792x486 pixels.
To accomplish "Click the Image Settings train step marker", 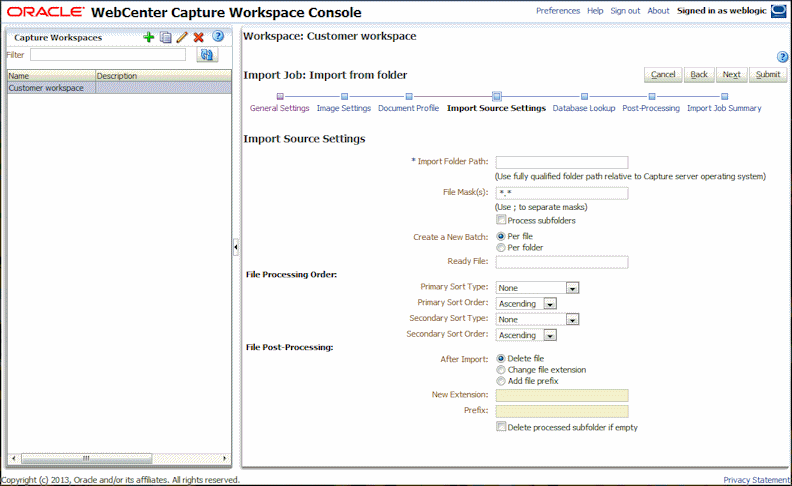I will point(344,96).
